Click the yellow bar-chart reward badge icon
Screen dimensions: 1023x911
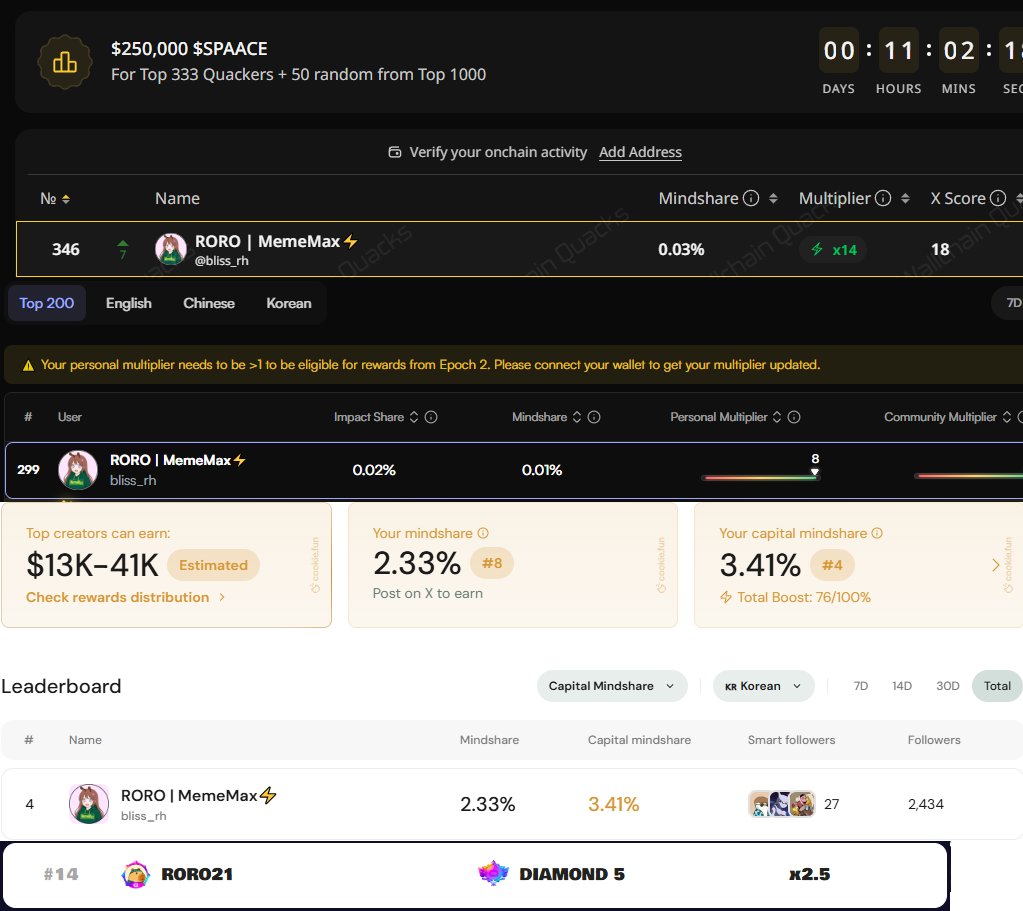coord(64,61)
